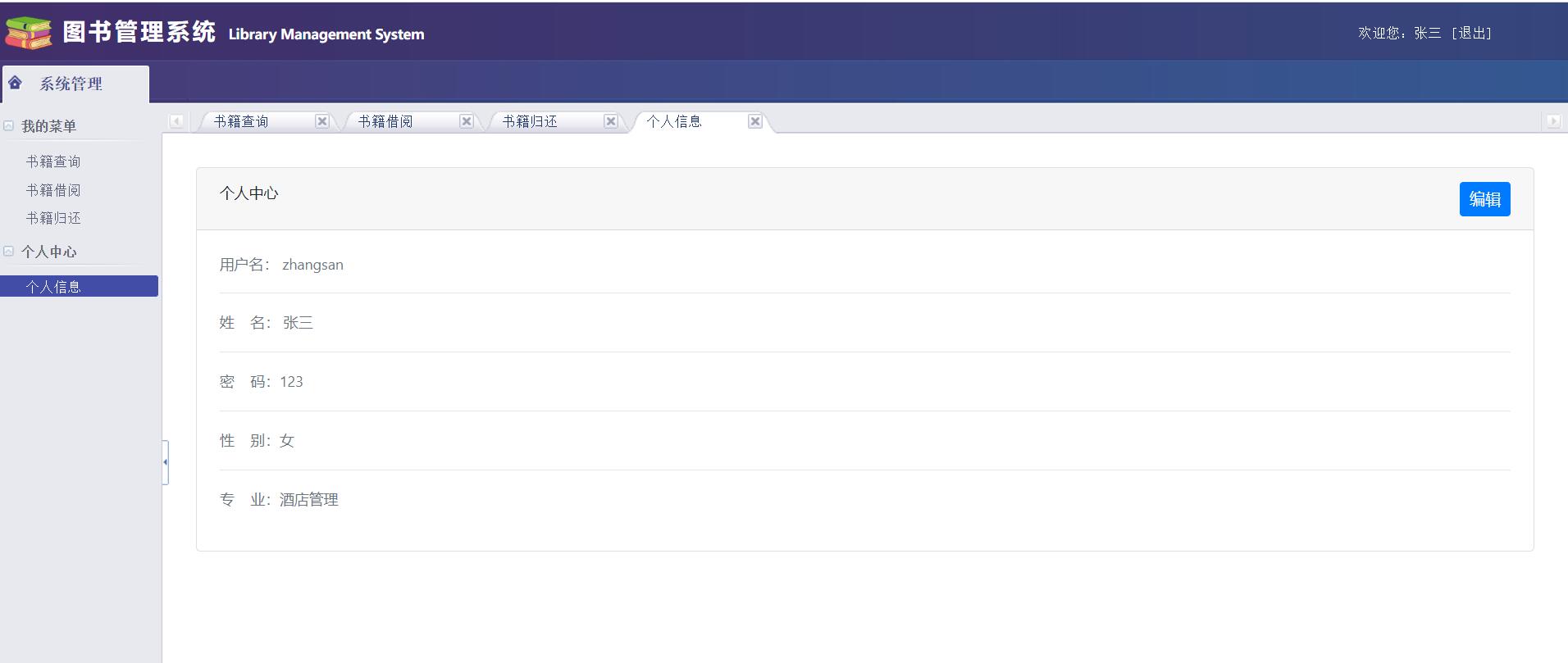Close the 书籍查询 tab
This screenshot has height=663, width=1568.
coord(322,121)
